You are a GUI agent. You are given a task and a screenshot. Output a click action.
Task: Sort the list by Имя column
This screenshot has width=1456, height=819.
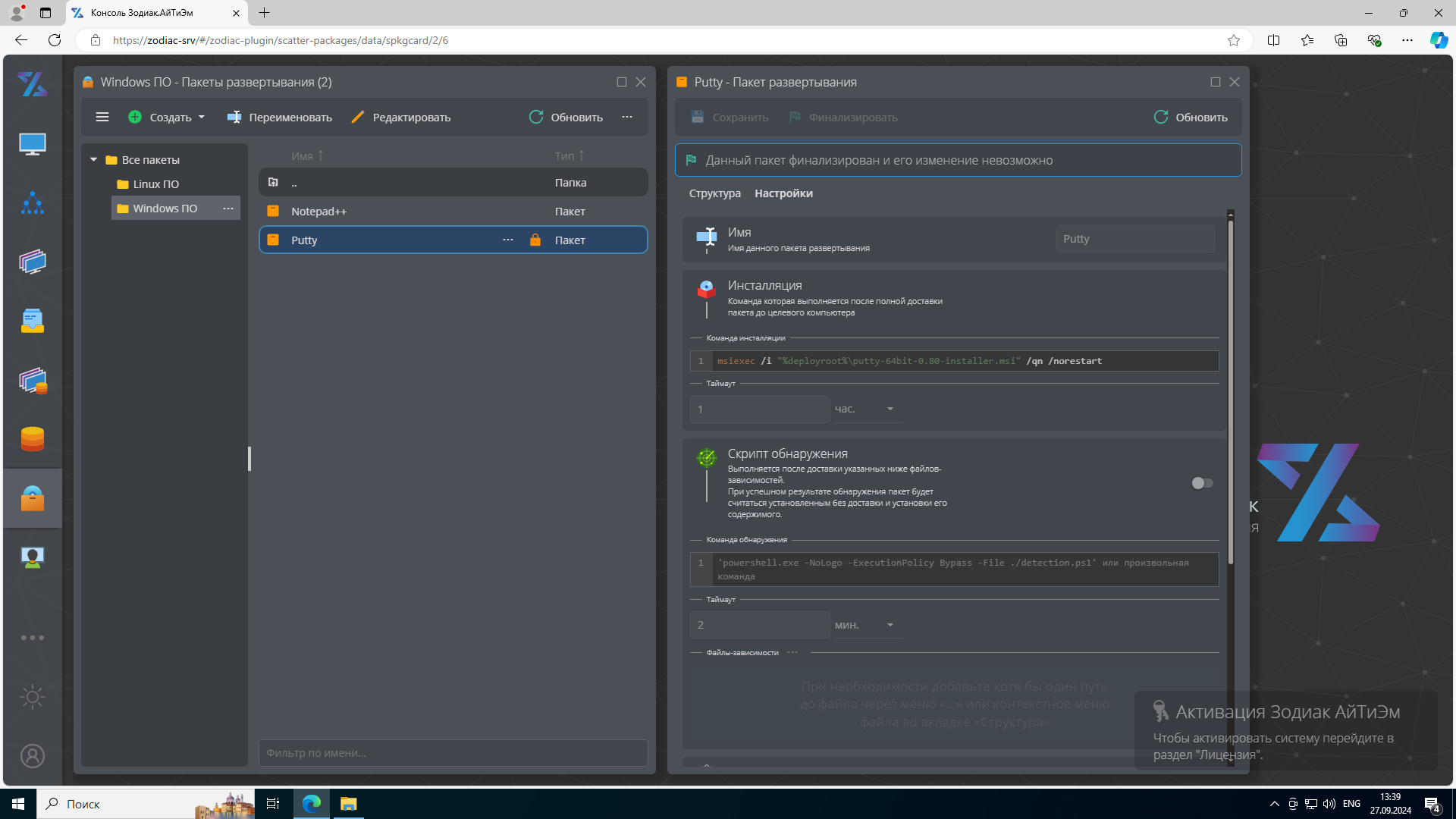[x=307, y=156]
